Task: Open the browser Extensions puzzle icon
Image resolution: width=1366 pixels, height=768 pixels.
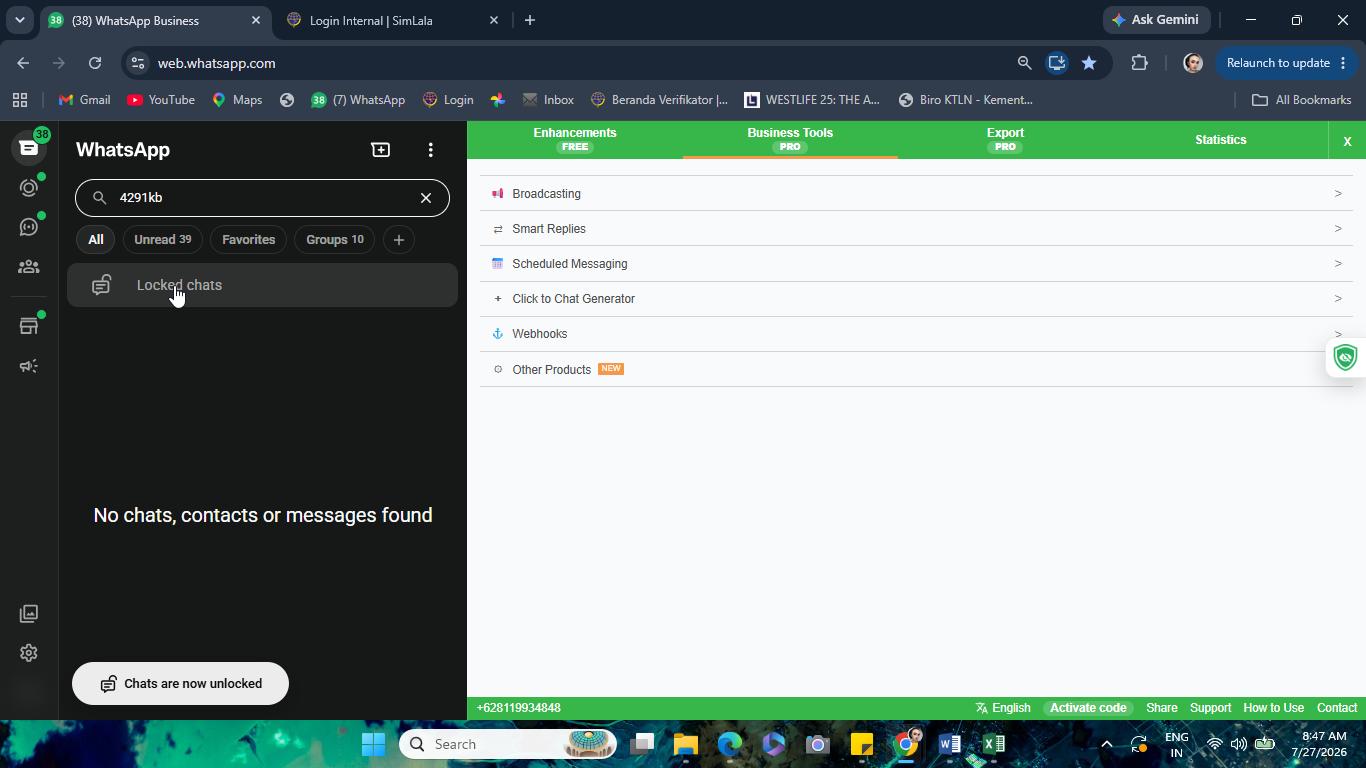Action: pyautogui.click(x=1139, y=63)
